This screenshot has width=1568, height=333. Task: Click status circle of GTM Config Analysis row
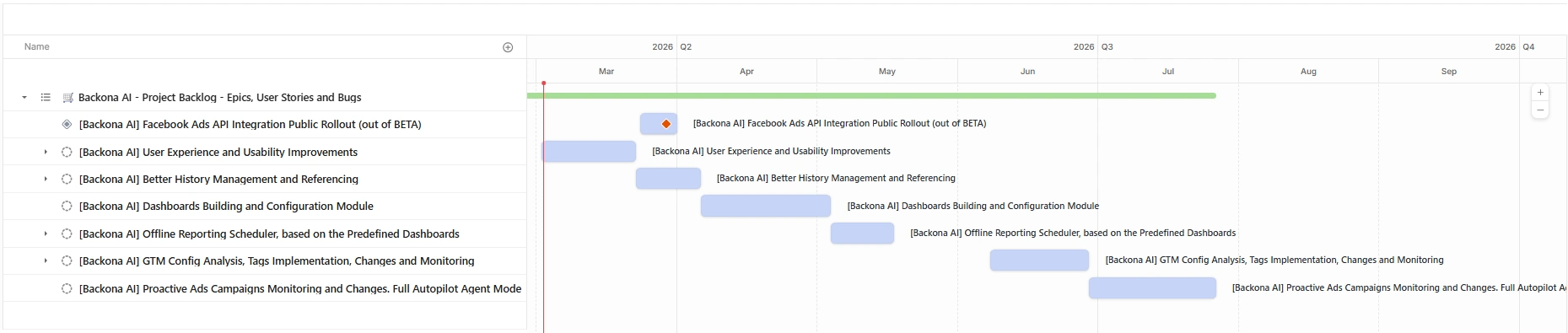tap(67, 260)
